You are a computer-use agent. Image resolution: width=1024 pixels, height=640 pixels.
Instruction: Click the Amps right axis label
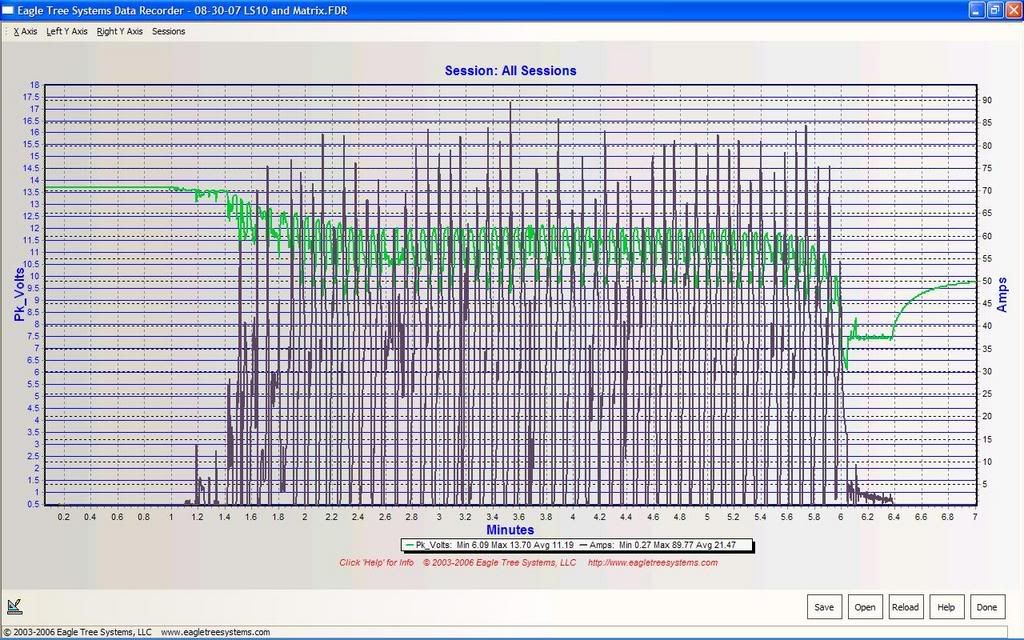tap(1001, 293)
